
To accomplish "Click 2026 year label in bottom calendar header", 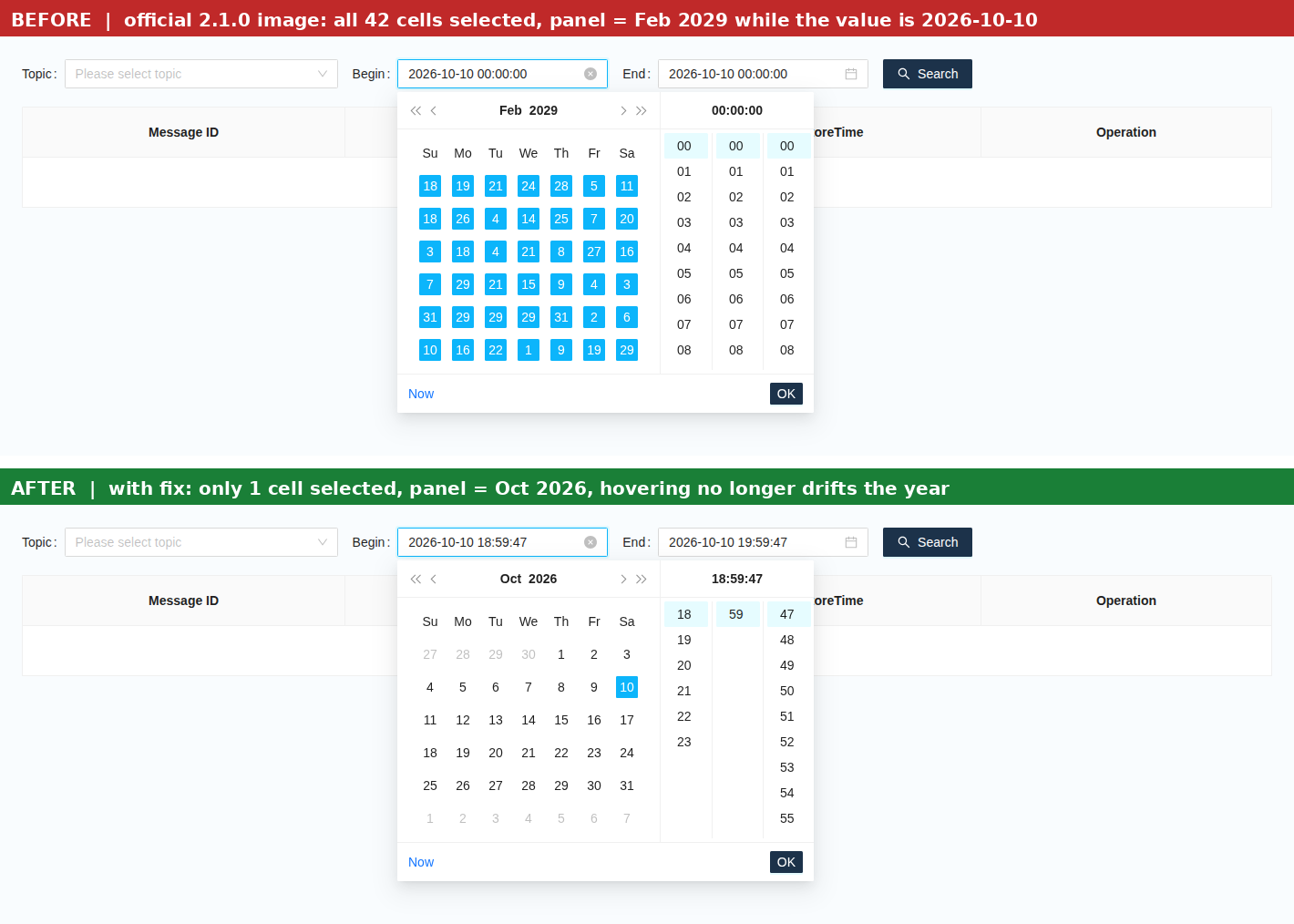I will [543, 579].
